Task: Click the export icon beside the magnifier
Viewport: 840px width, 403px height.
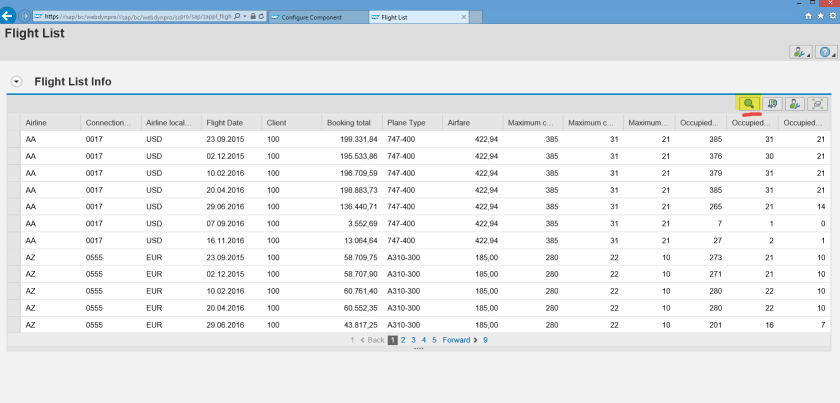Action: [772, 103]
